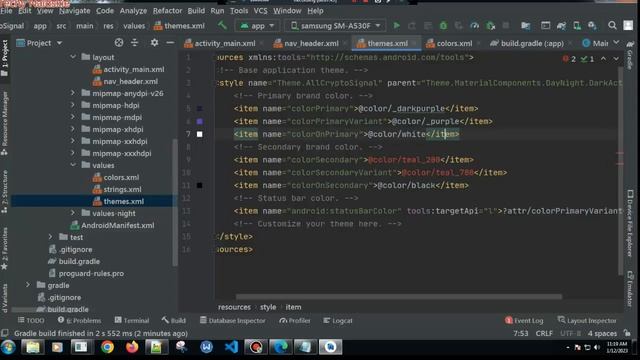This screenshot has width=640, height=360.
Task: Open the app run configuration dropdown
Action: tap(257, 26)
